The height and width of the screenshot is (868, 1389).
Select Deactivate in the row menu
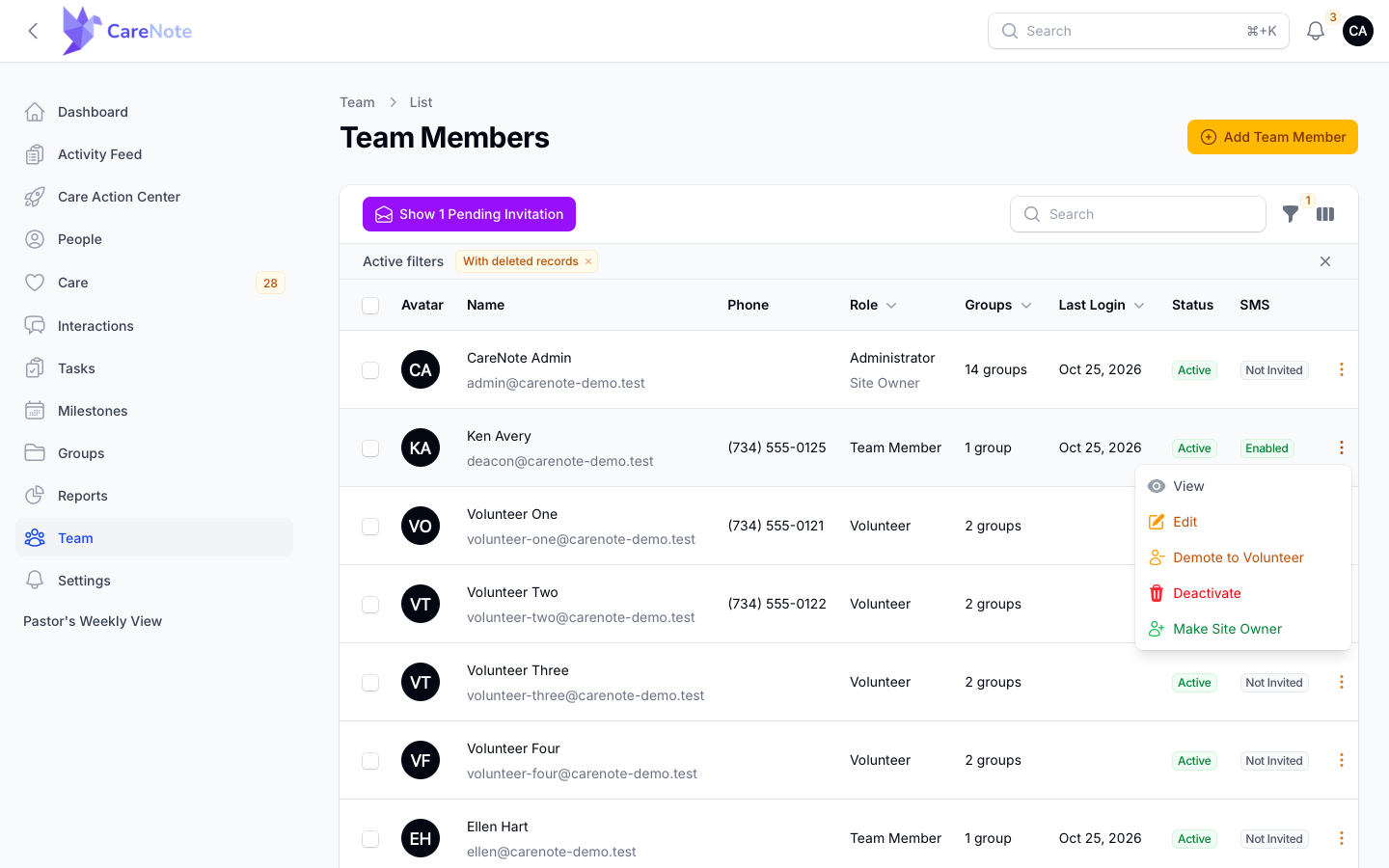pyautogui.click(x=1242, y=593)
